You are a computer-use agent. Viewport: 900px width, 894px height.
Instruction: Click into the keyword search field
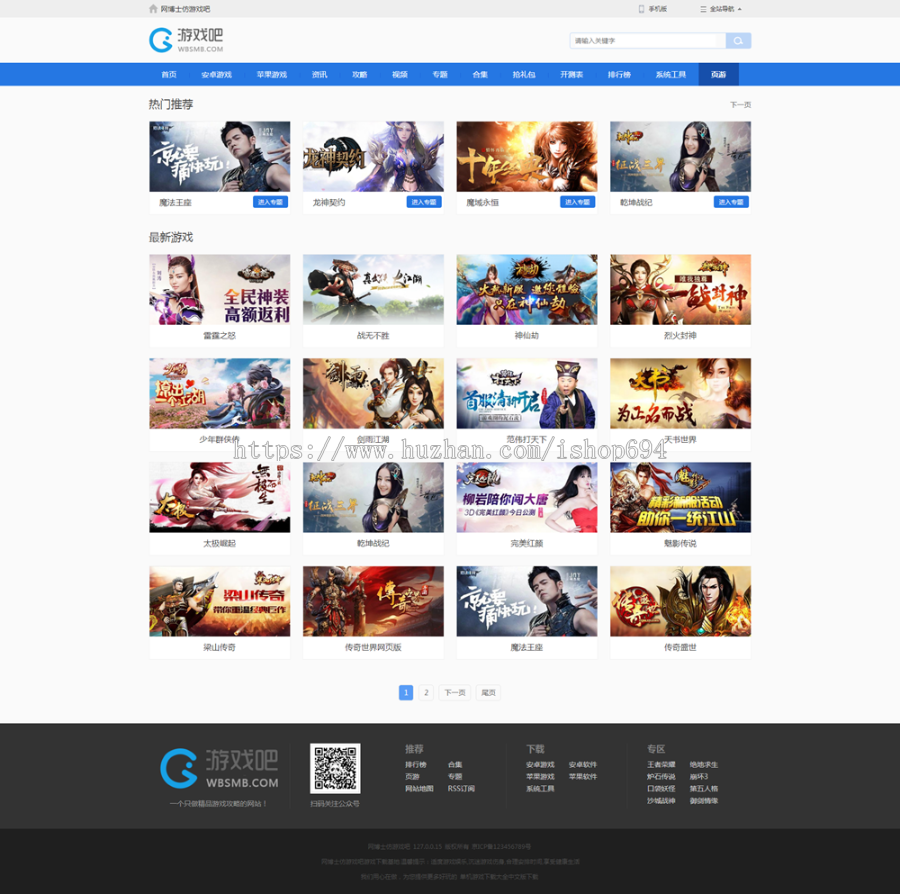click(647, 41)
